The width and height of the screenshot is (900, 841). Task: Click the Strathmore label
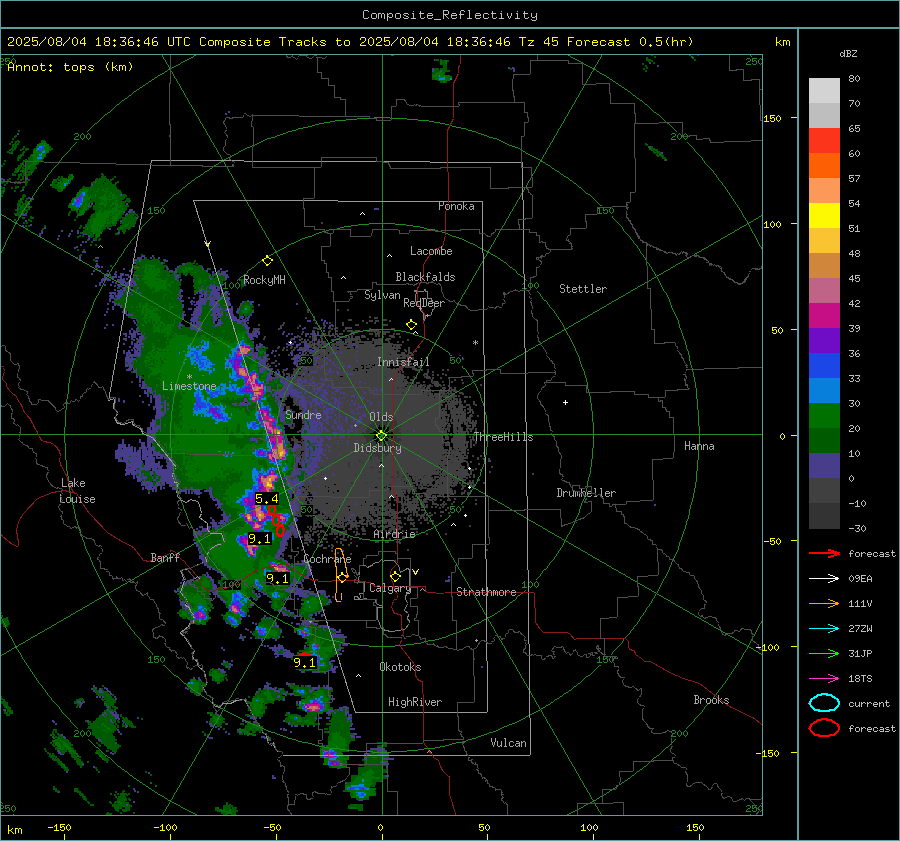tap(486, 592)
